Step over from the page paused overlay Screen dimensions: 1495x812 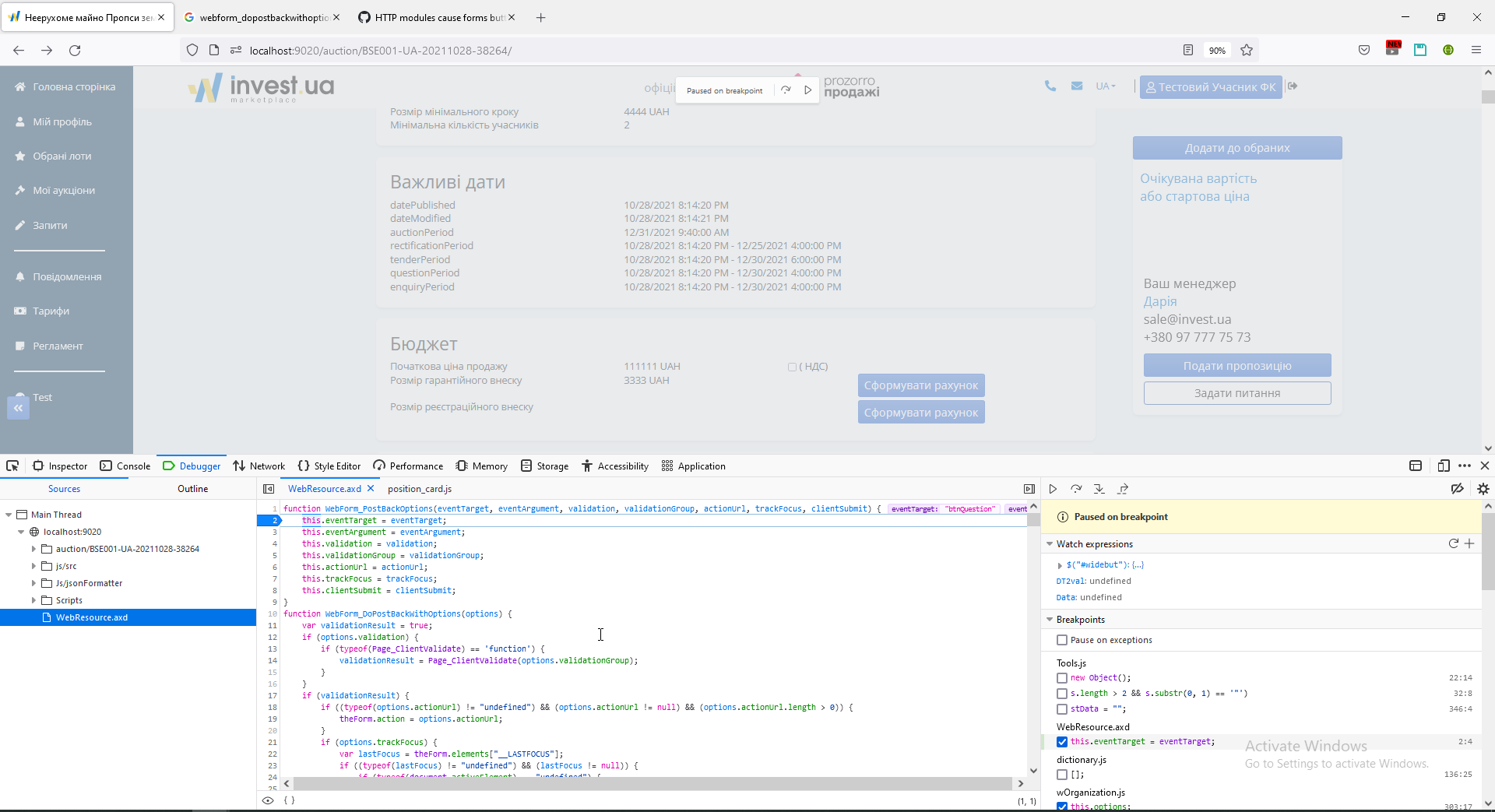(x=786, y=90)
